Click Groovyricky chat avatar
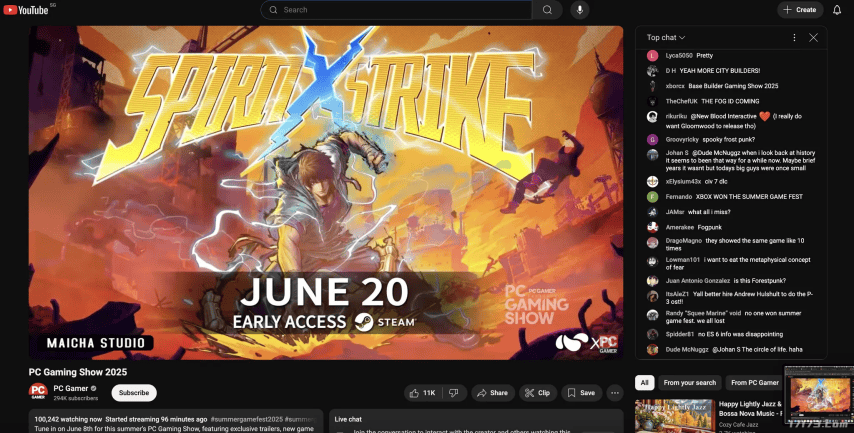 click(652, 140)
